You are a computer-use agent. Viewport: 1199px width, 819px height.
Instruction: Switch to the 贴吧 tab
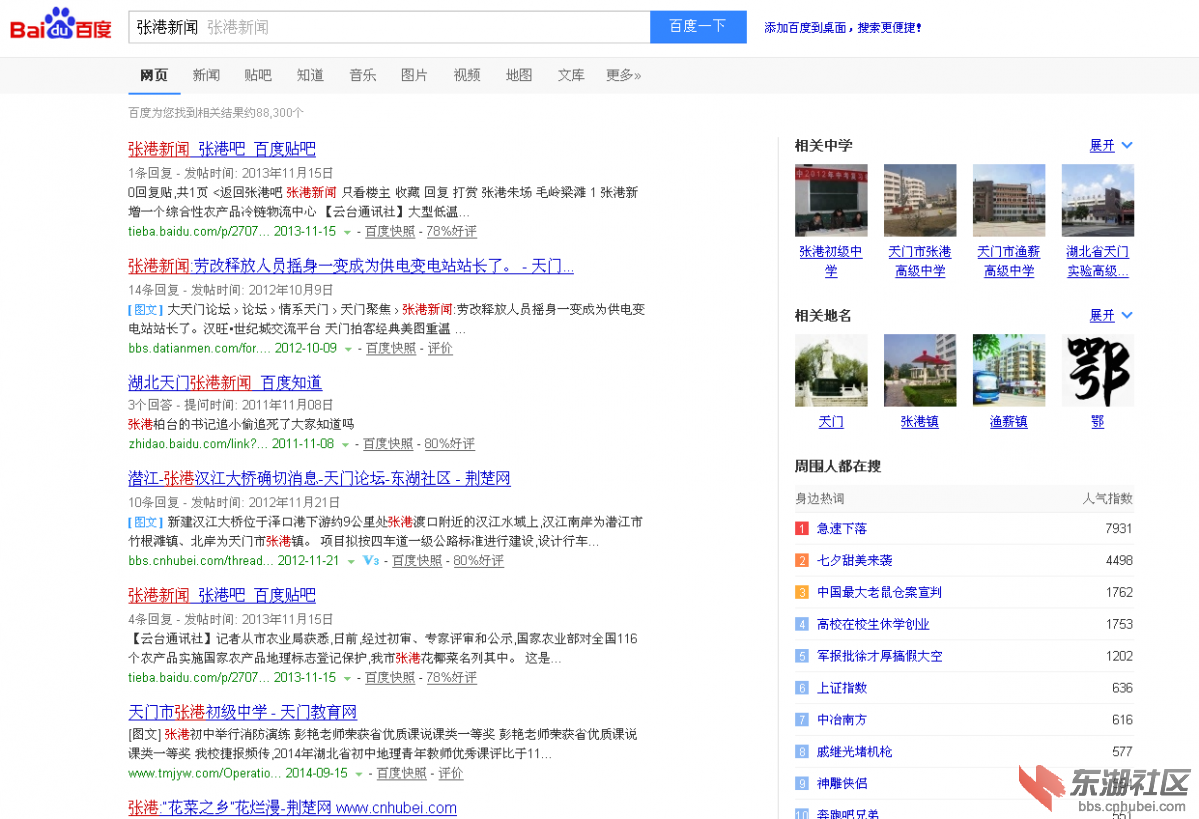pos(258,75)
